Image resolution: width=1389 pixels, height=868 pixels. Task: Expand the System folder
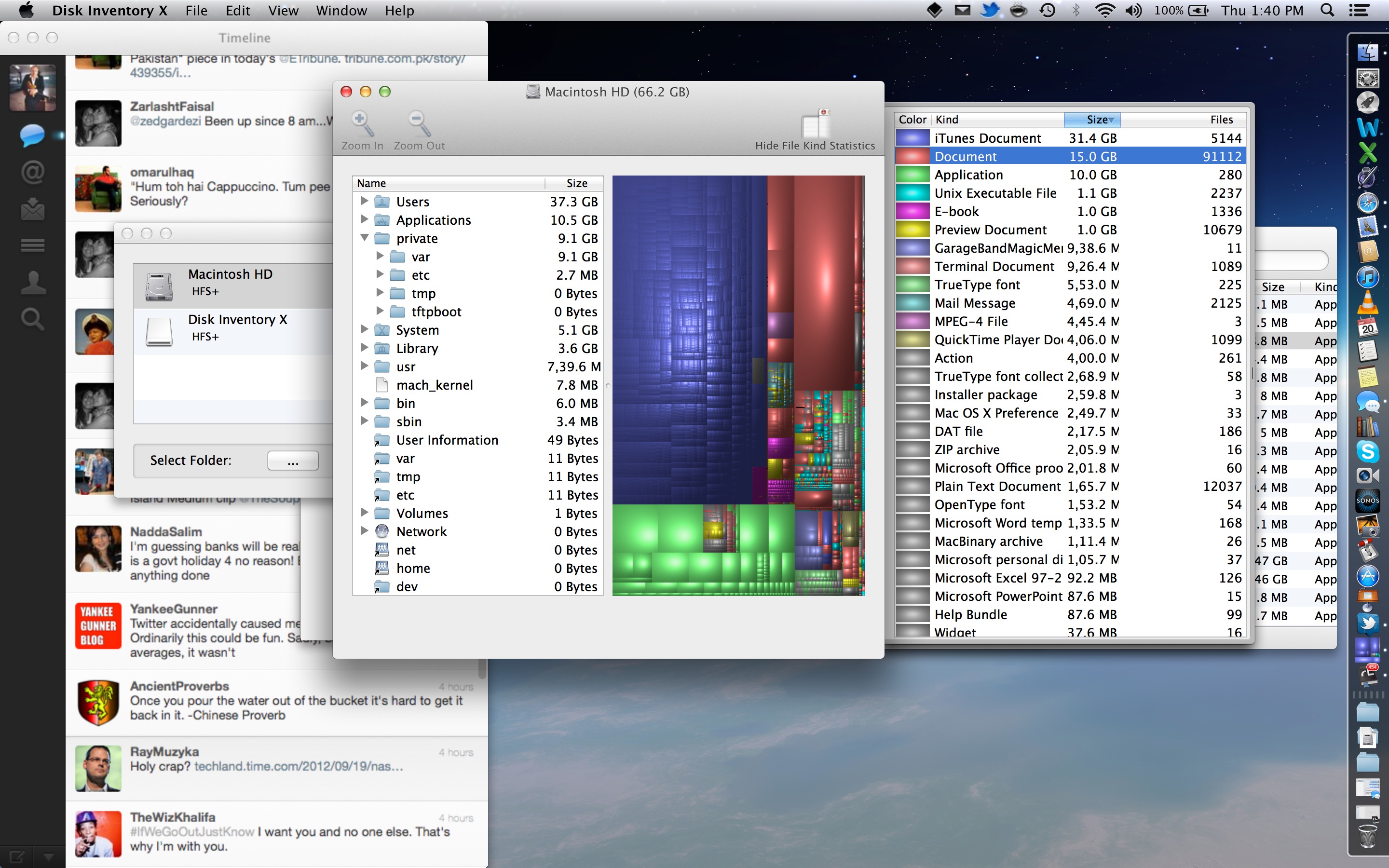coord(364,329)
